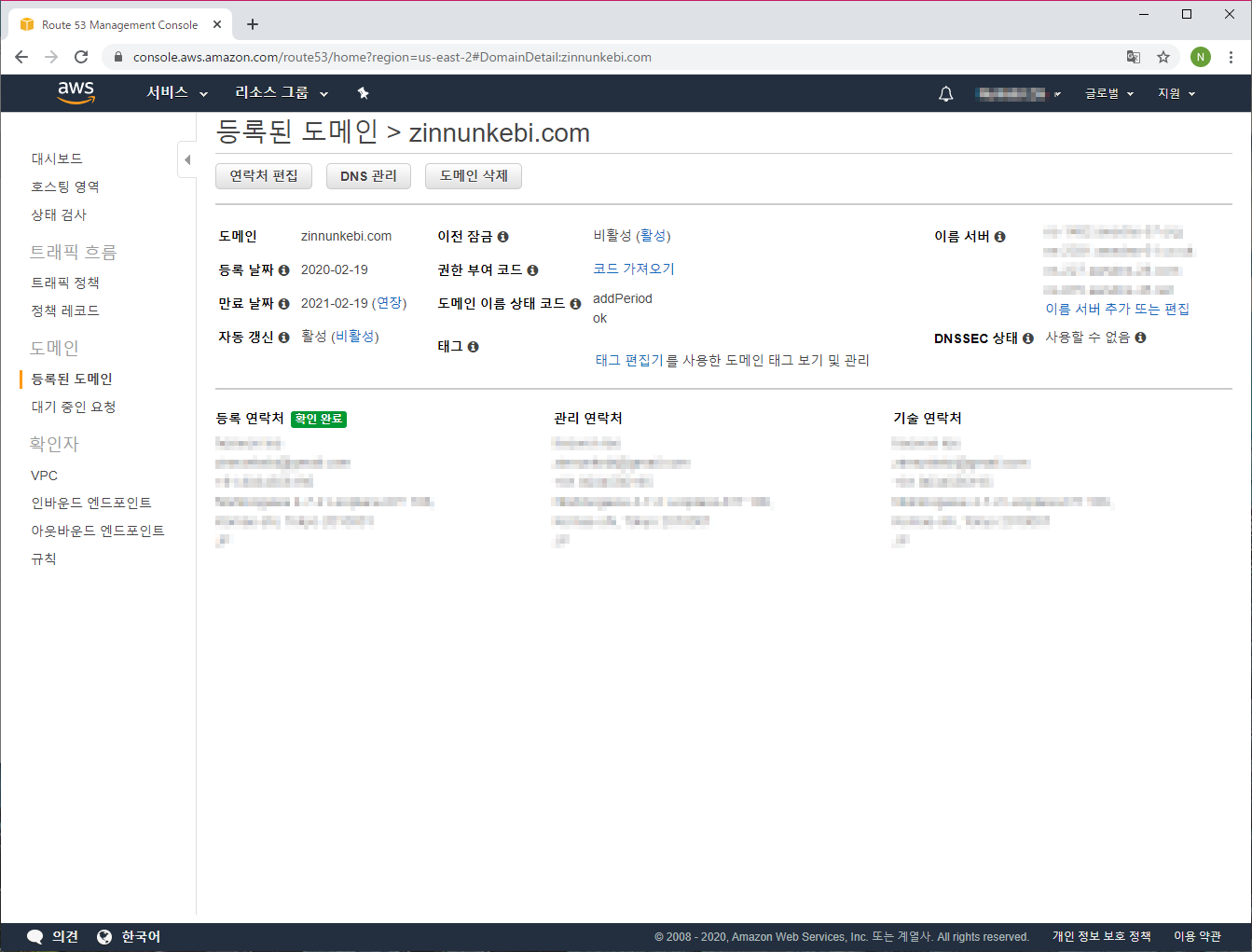Open the Chrome three-dot menu
This screenshot has width=1252, height=952.
click(x=1231, y=57)
